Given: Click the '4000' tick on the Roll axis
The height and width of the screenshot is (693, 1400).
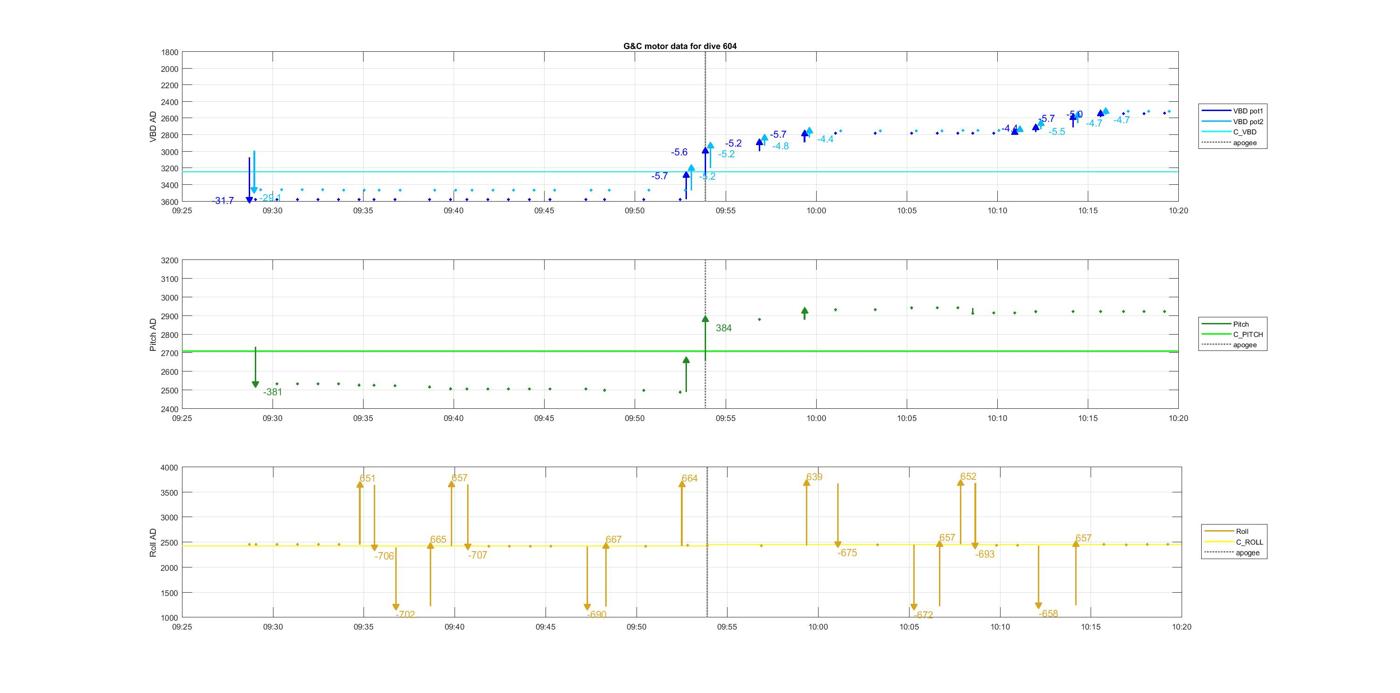Looking at the screenshot, I should [168, 468].
